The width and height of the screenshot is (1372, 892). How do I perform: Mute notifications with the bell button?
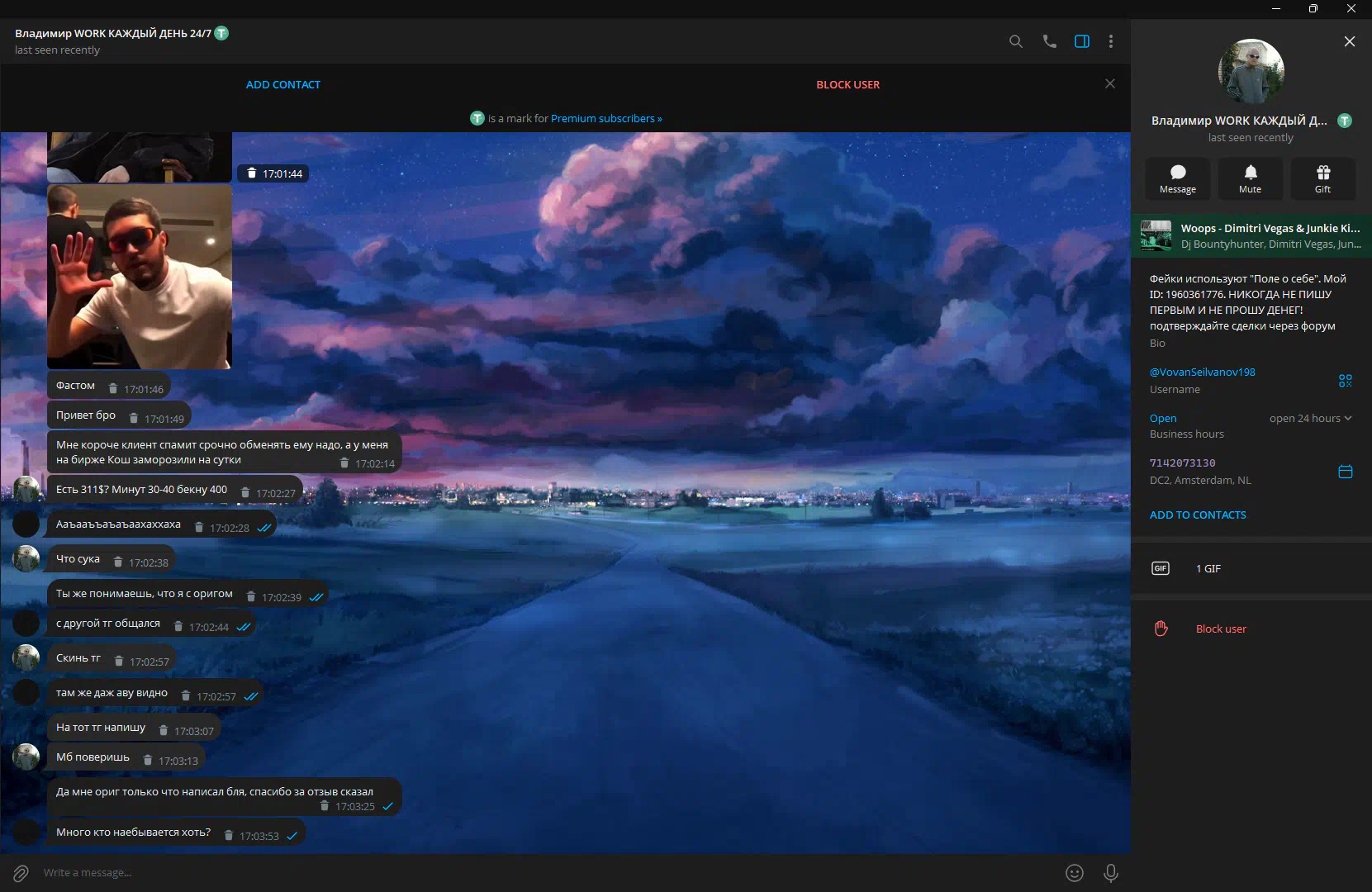pyautogui.click(x=1250, y=178)
